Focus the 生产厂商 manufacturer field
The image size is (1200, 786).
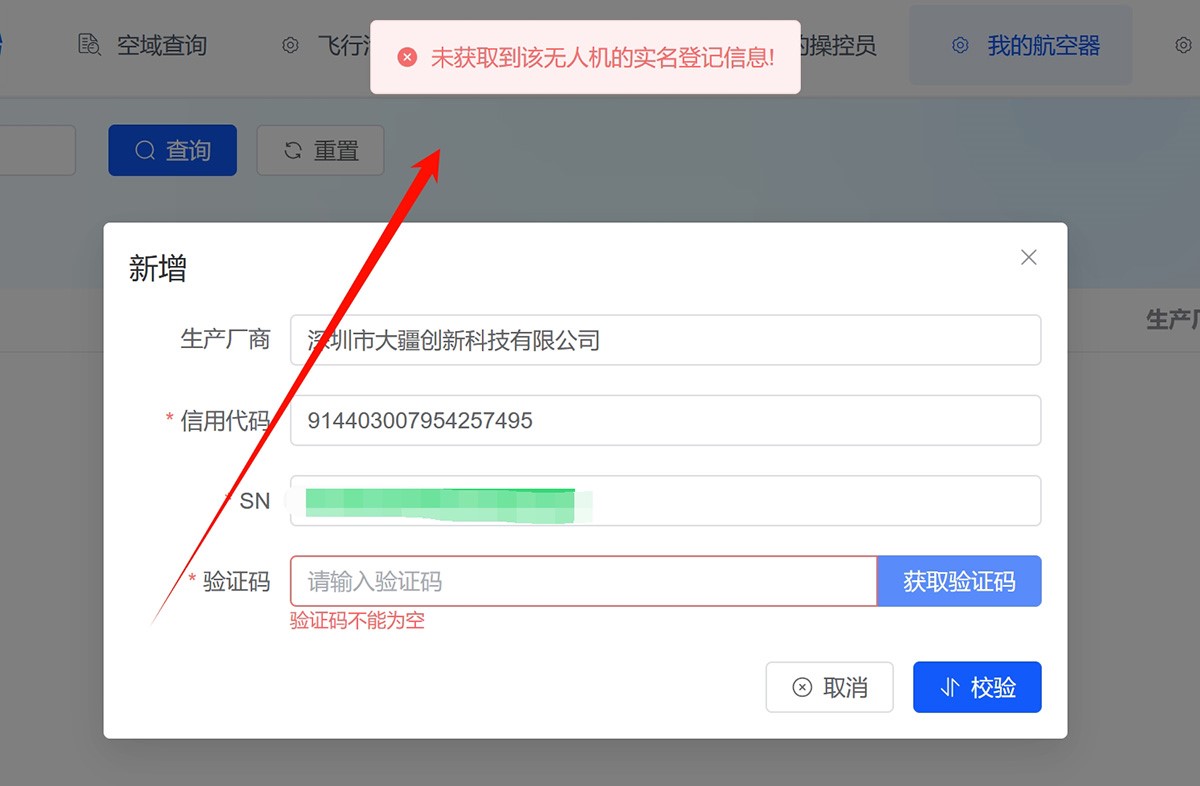point(665,340)
